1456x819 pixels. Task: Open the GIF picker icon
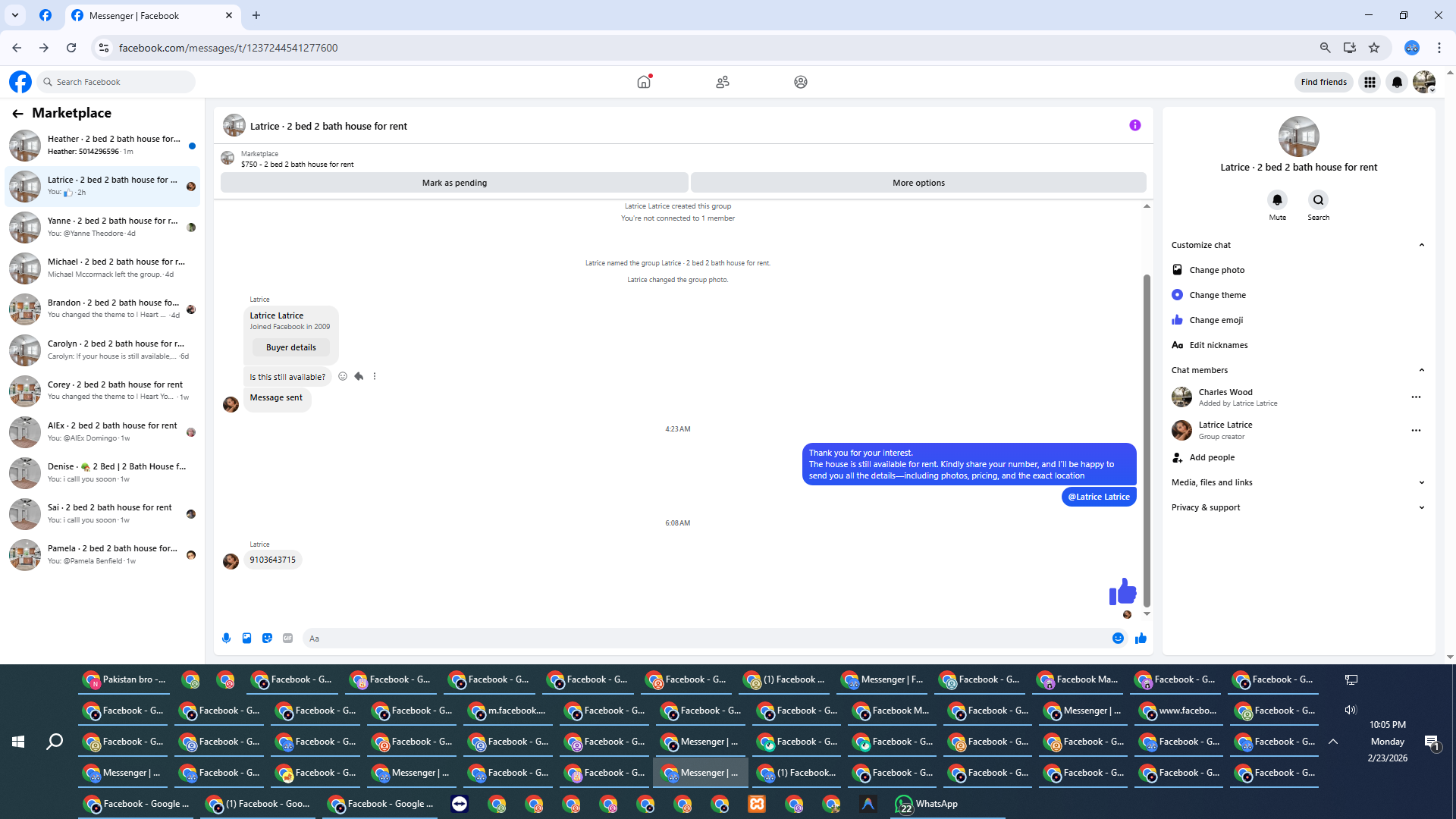click(x=287, y=639)
